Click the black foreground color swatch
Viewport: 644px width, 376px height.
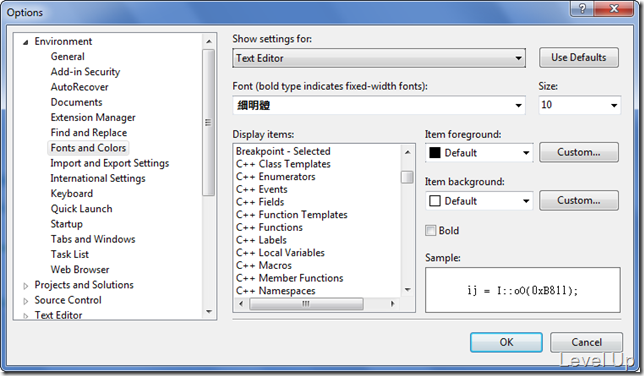pyautogui.click(x=435, y=153)
